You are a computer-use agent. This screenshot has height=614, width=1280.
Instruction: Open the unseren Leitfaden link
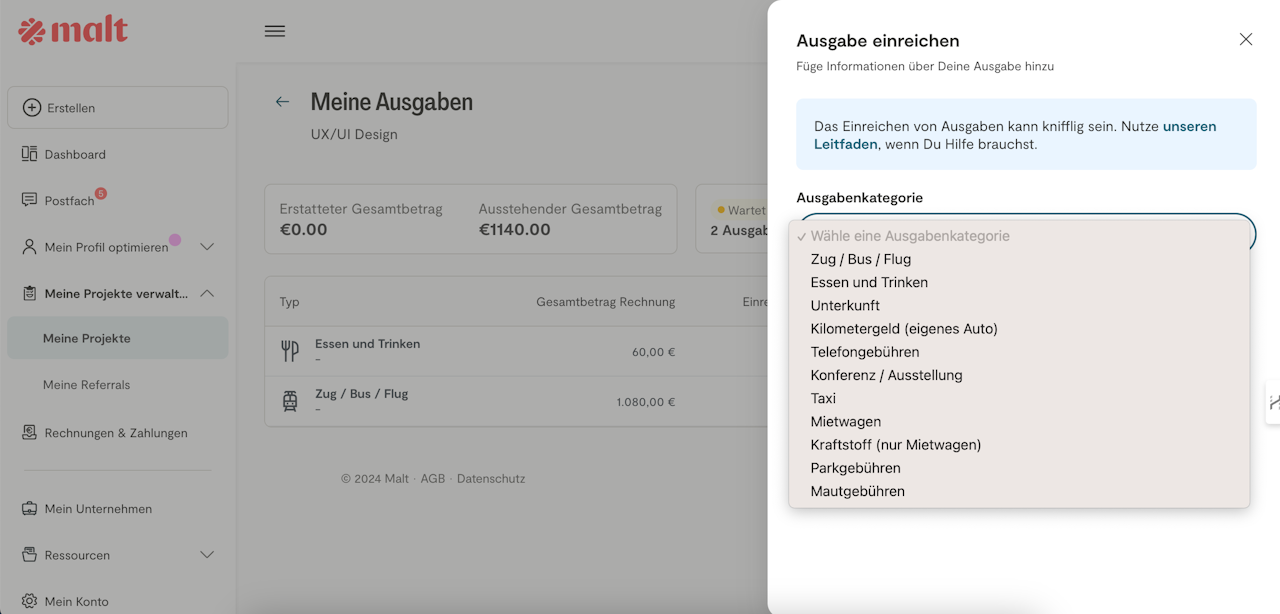[x=1189, y=127]
